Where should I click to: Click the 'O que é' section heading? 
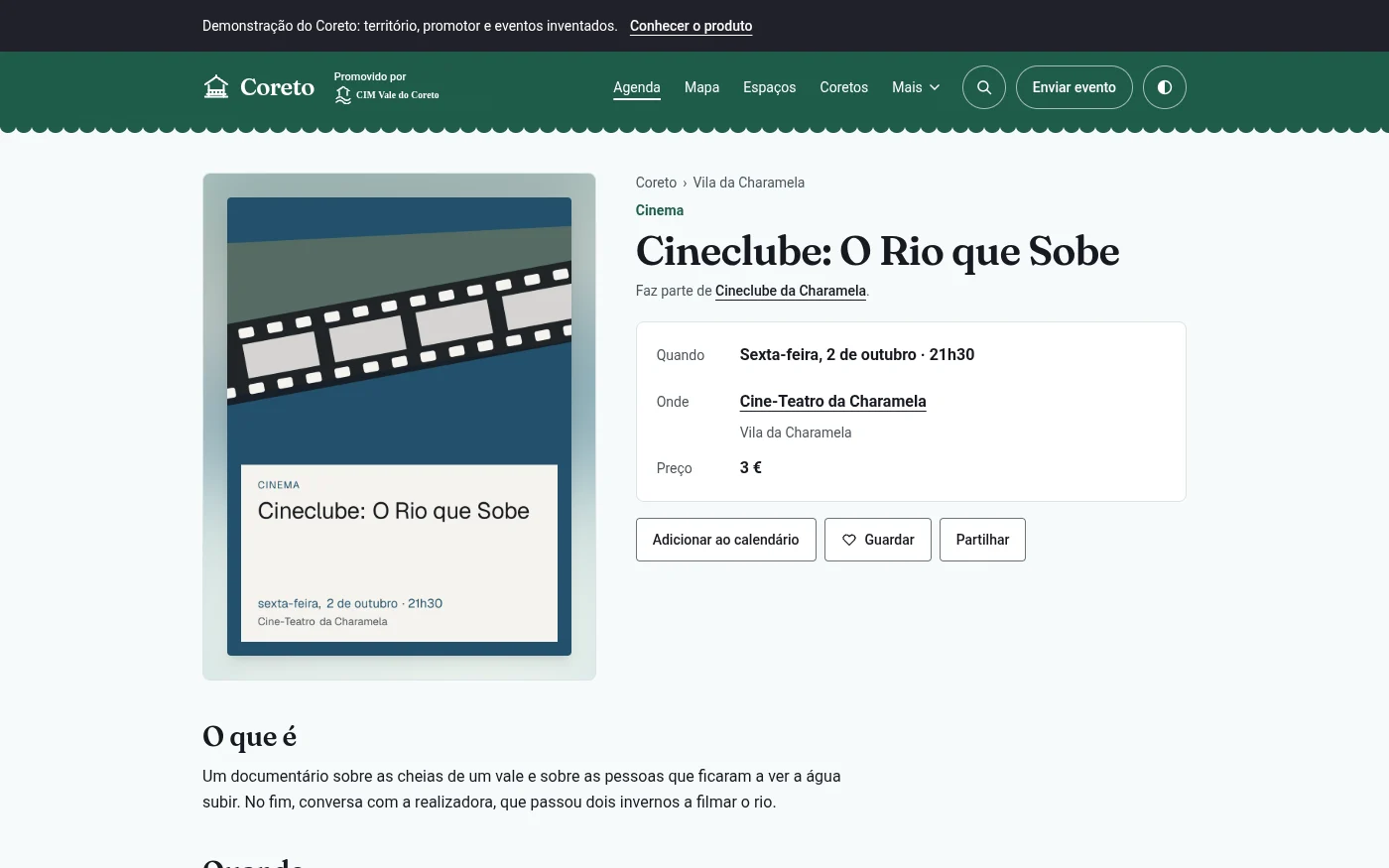[x=250, y=736]
